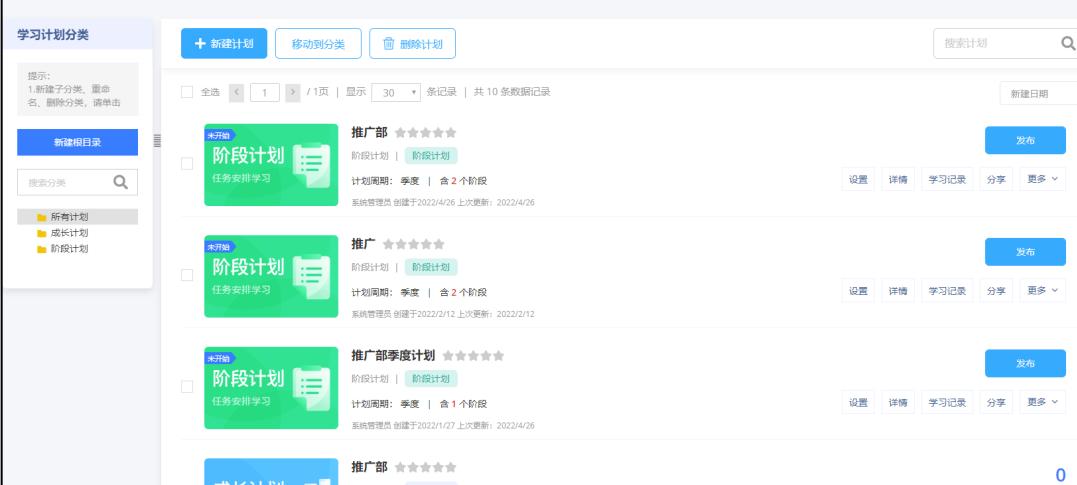Go to previous page arrow
This screenshot has width=1077, height=485.
point(236,92)
